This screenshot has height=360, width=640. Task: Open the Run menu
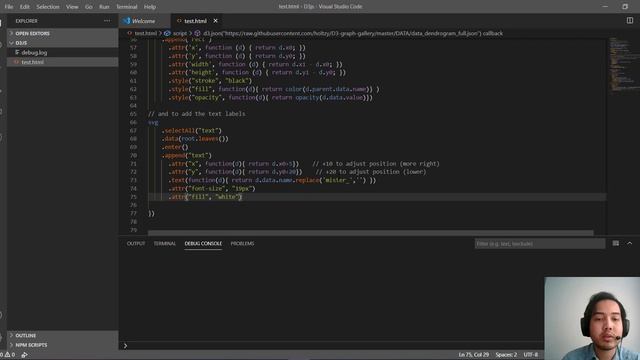tap(104, 7)
